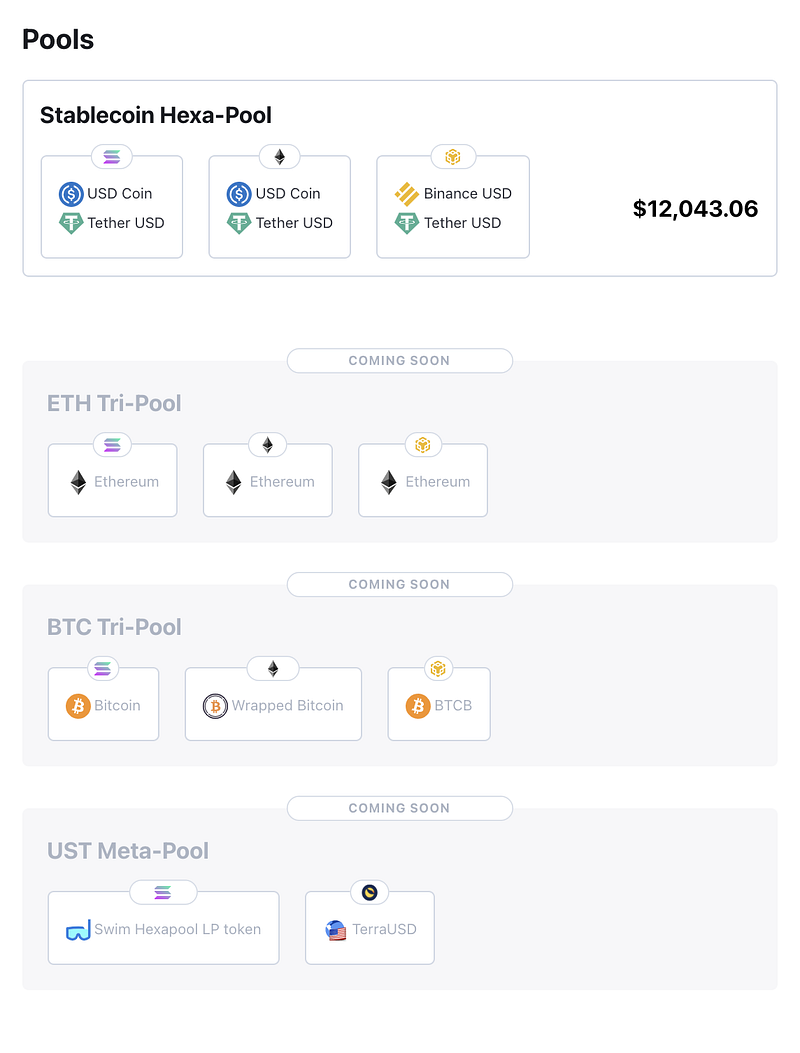Screen dimensions: 800x1053
Task: Open the Stablecoin Hexa-Pool title
Action: [x=156, y=116]
